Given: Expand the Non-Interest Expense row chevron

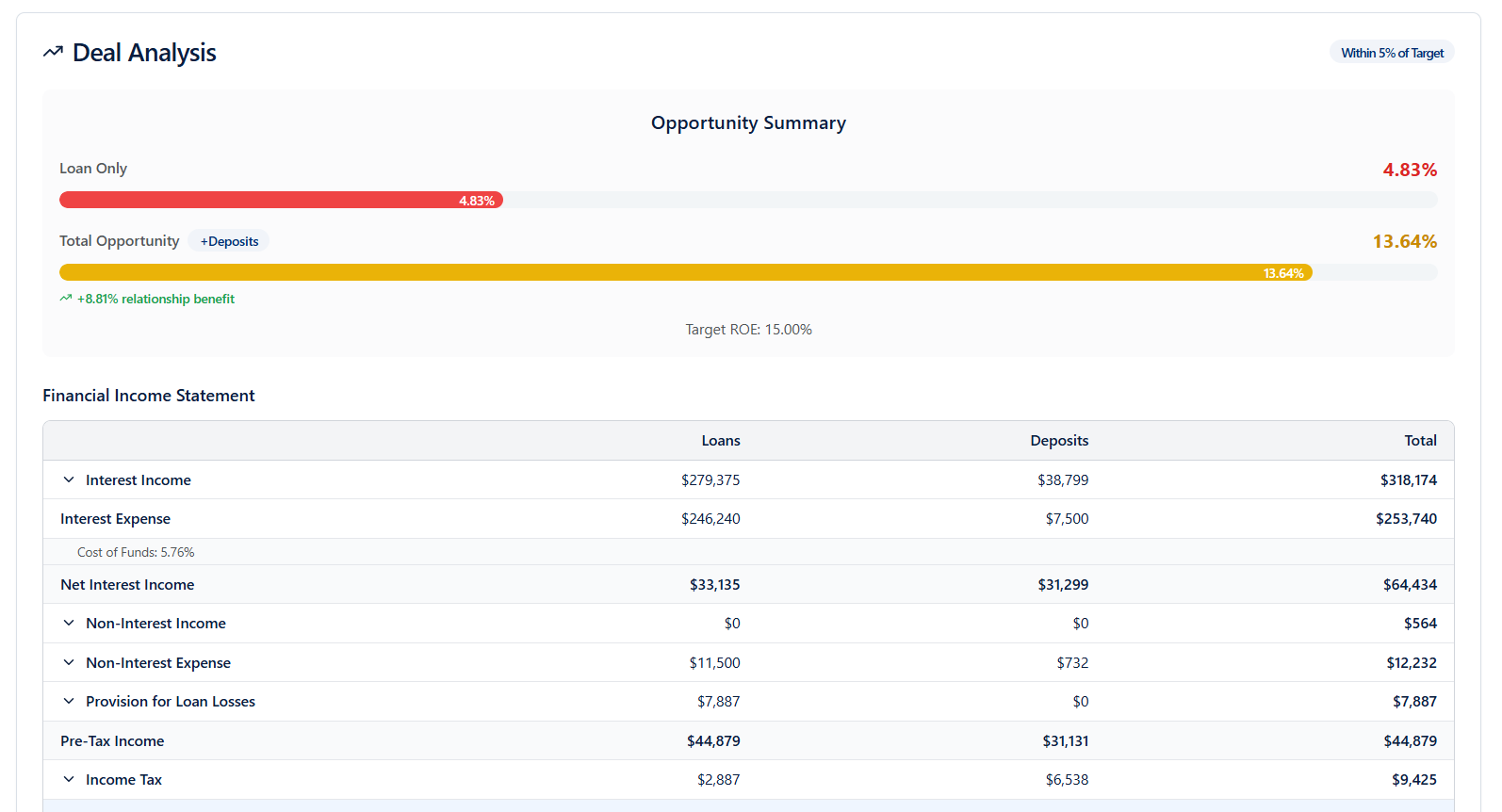Looking at the screenshot, I should (69, 663).
